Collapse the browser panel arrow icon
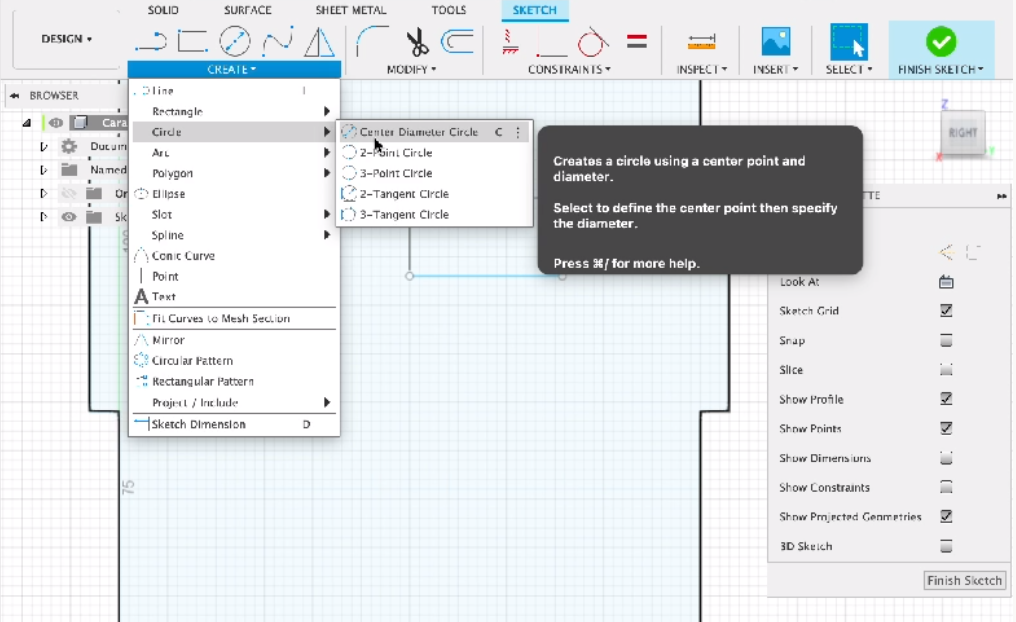 tap(14, 95)
